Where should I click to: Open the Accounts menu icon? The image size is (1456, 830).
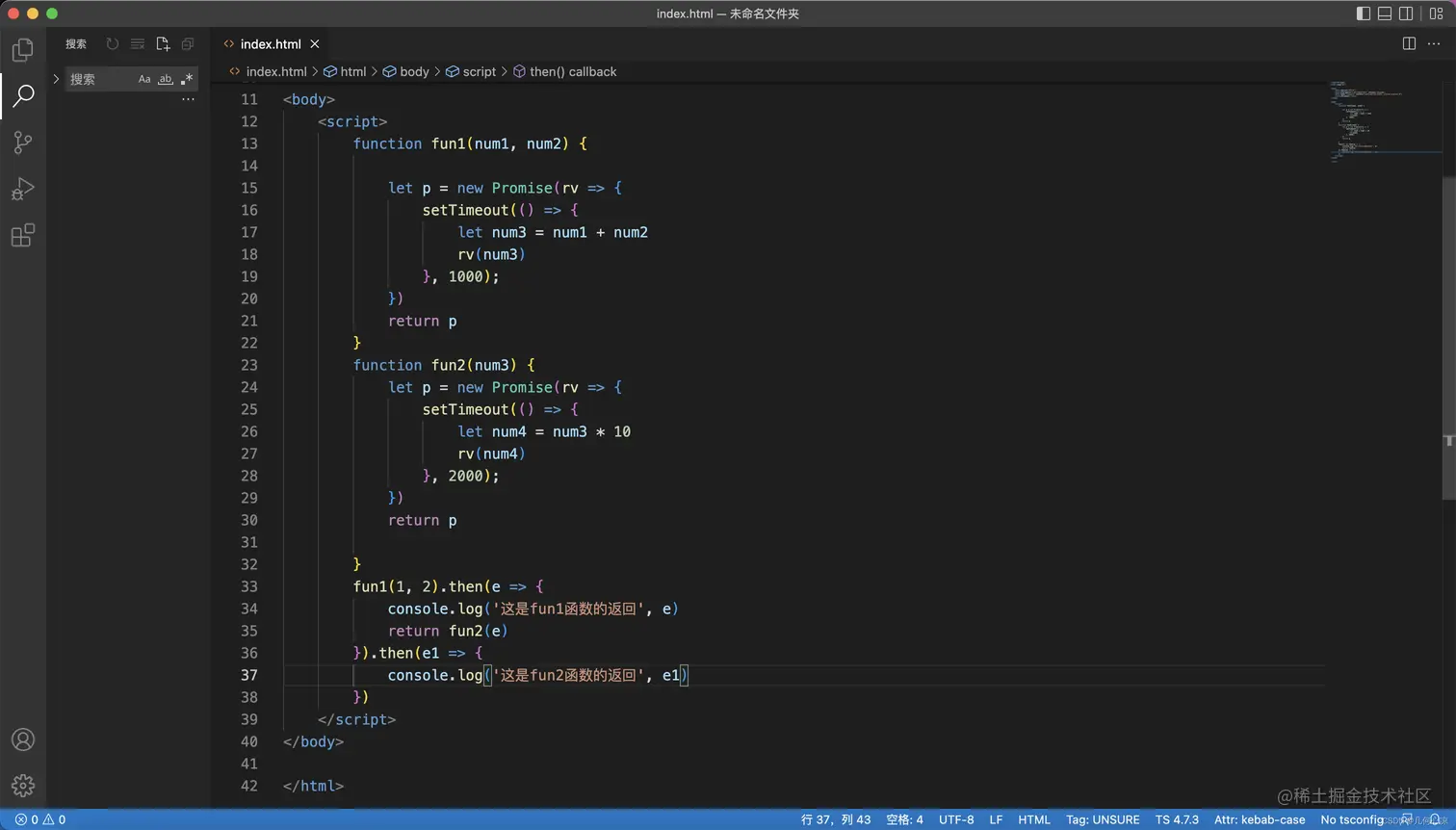click(x=23, y=739)
